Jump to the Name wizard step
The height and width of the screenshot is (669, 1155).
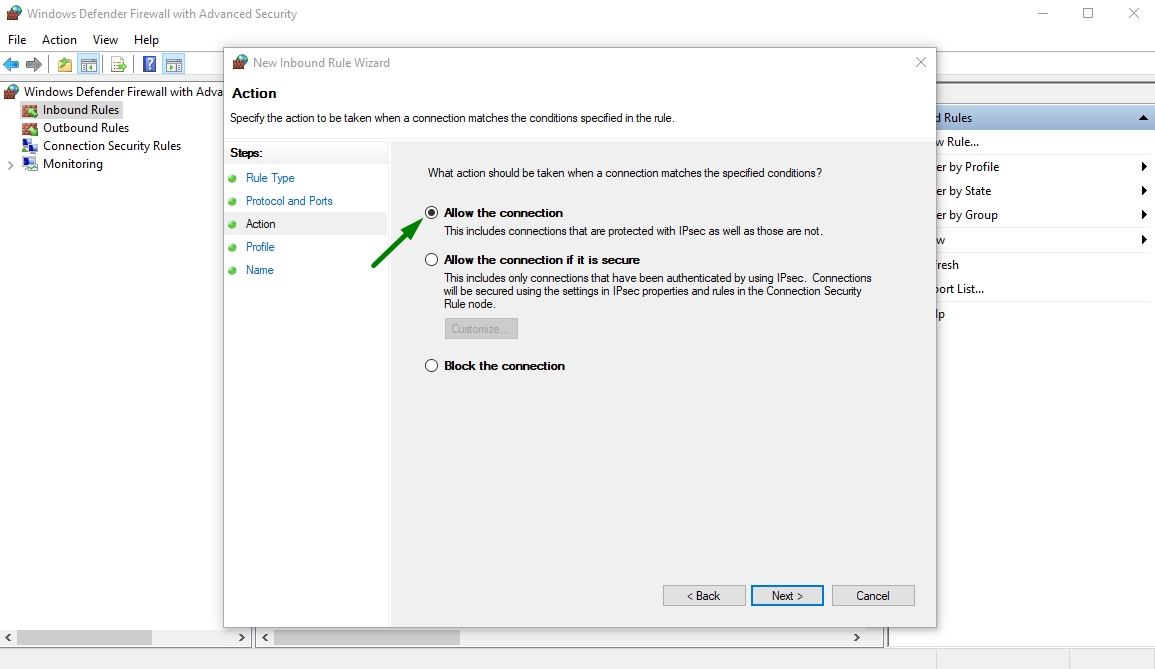259,270
